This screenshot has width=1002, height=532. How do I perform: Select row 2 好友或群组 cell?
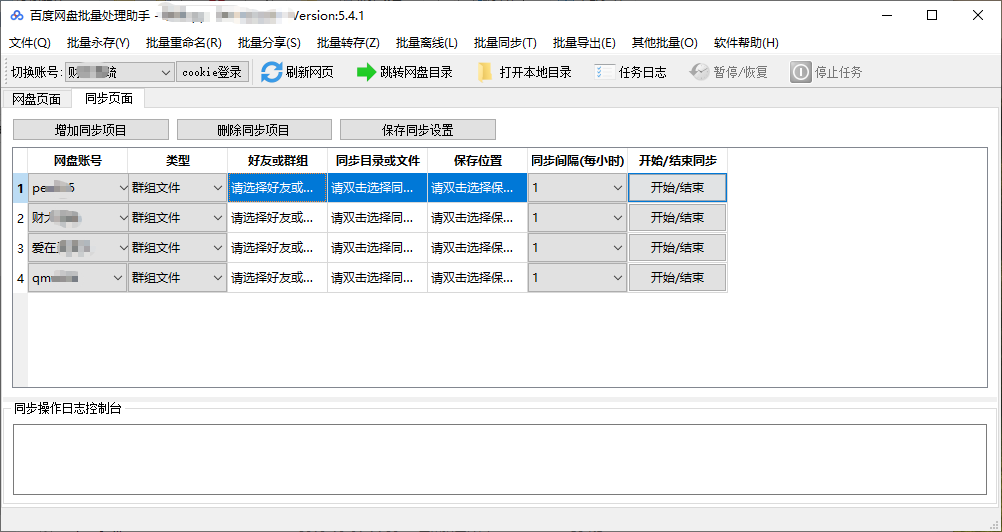pos(277,218)
